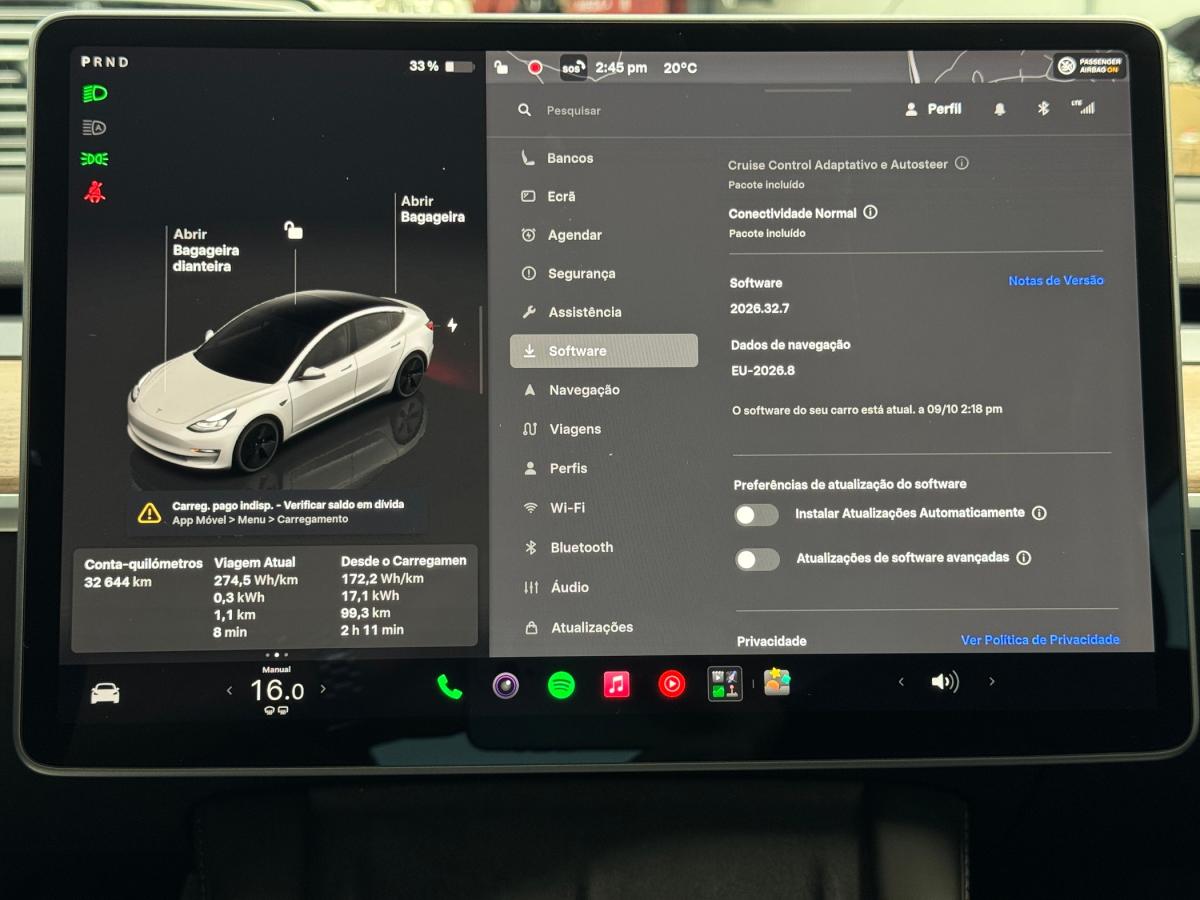
Task: Increase temperature with right arrow
Action: [323, 689]
